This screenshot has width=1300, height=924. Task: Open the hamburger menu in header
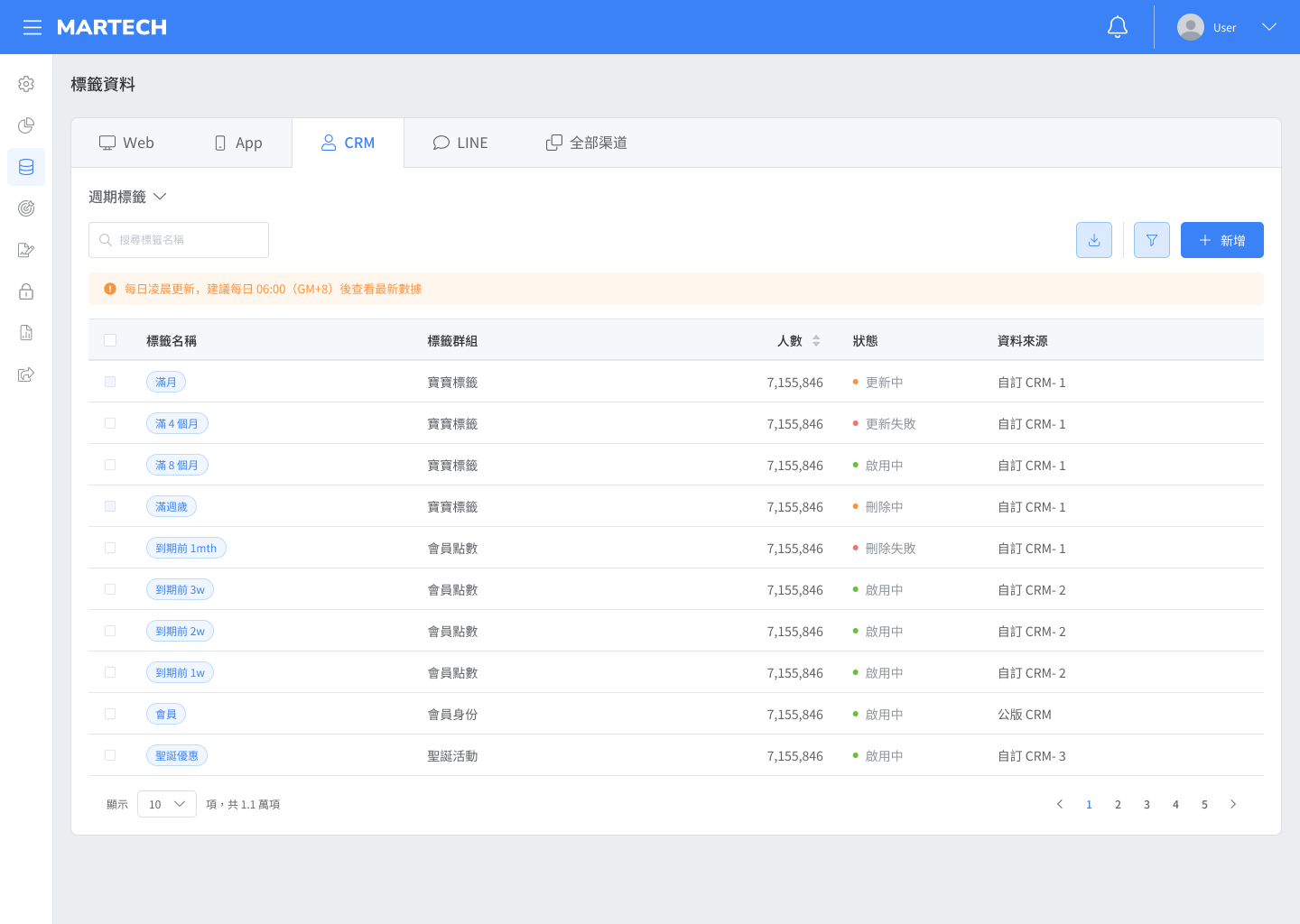[32, 27]
